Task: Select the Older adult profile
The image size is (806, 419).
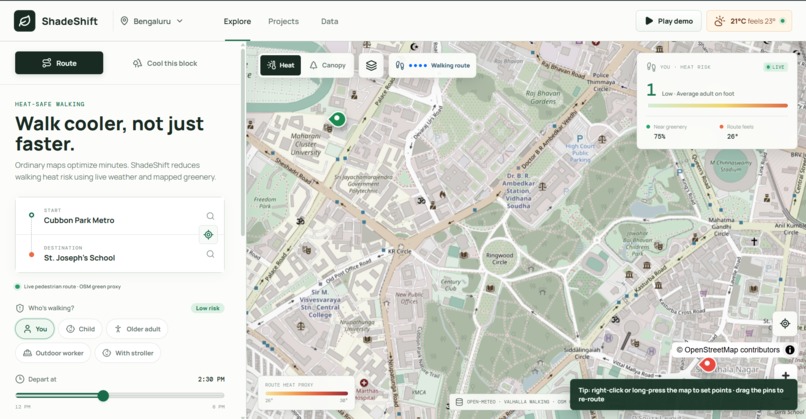Action: tap(137, 329)
